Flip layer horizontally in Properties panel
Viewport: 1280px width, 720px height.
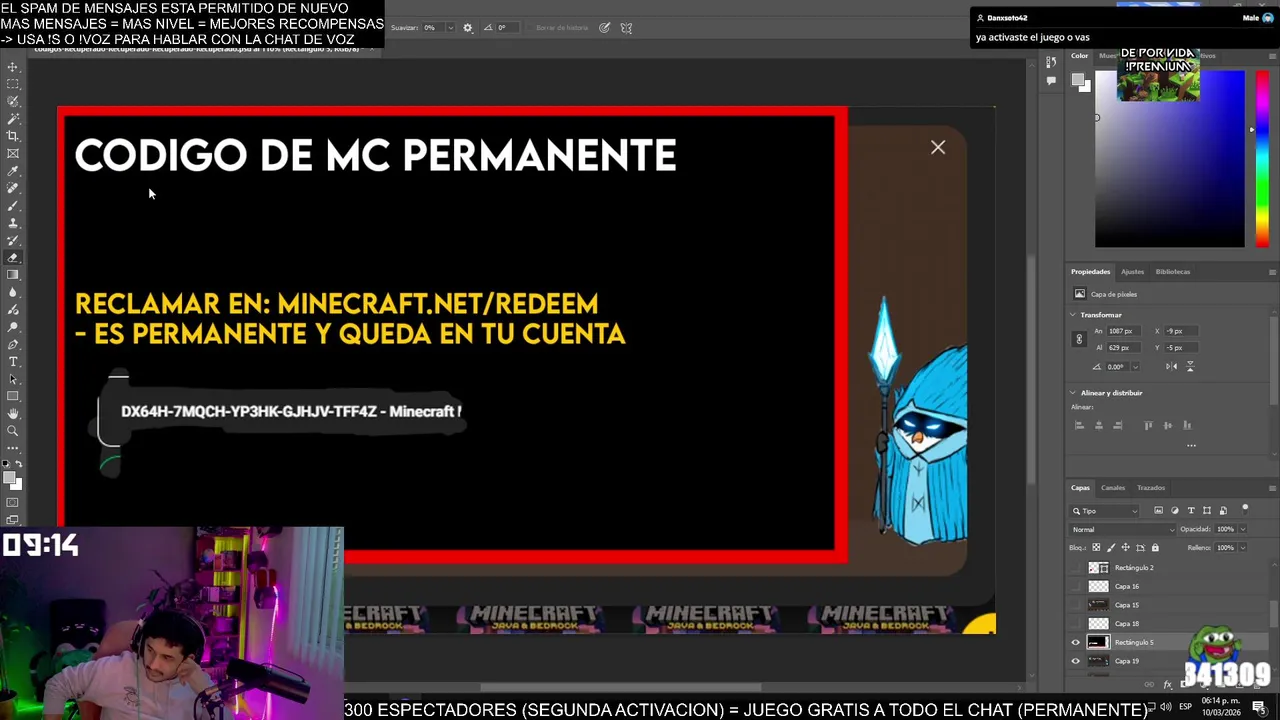1171,366
